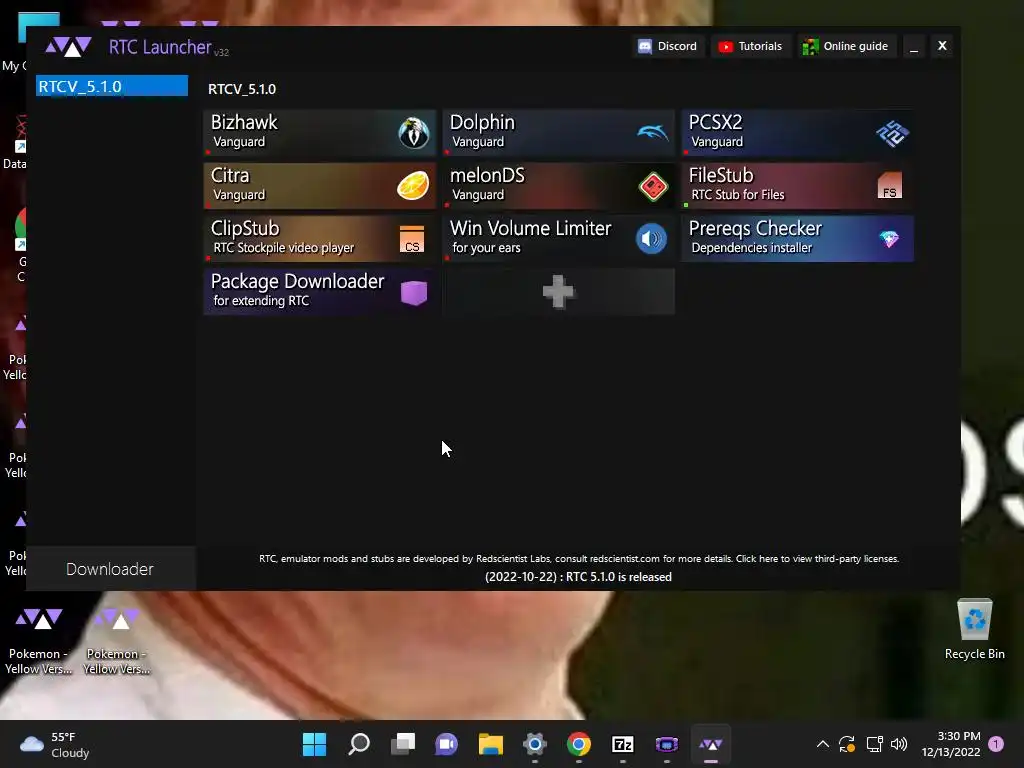
Task: Click the RTC Launcher logo in title bar
Action: pos(68,47)
